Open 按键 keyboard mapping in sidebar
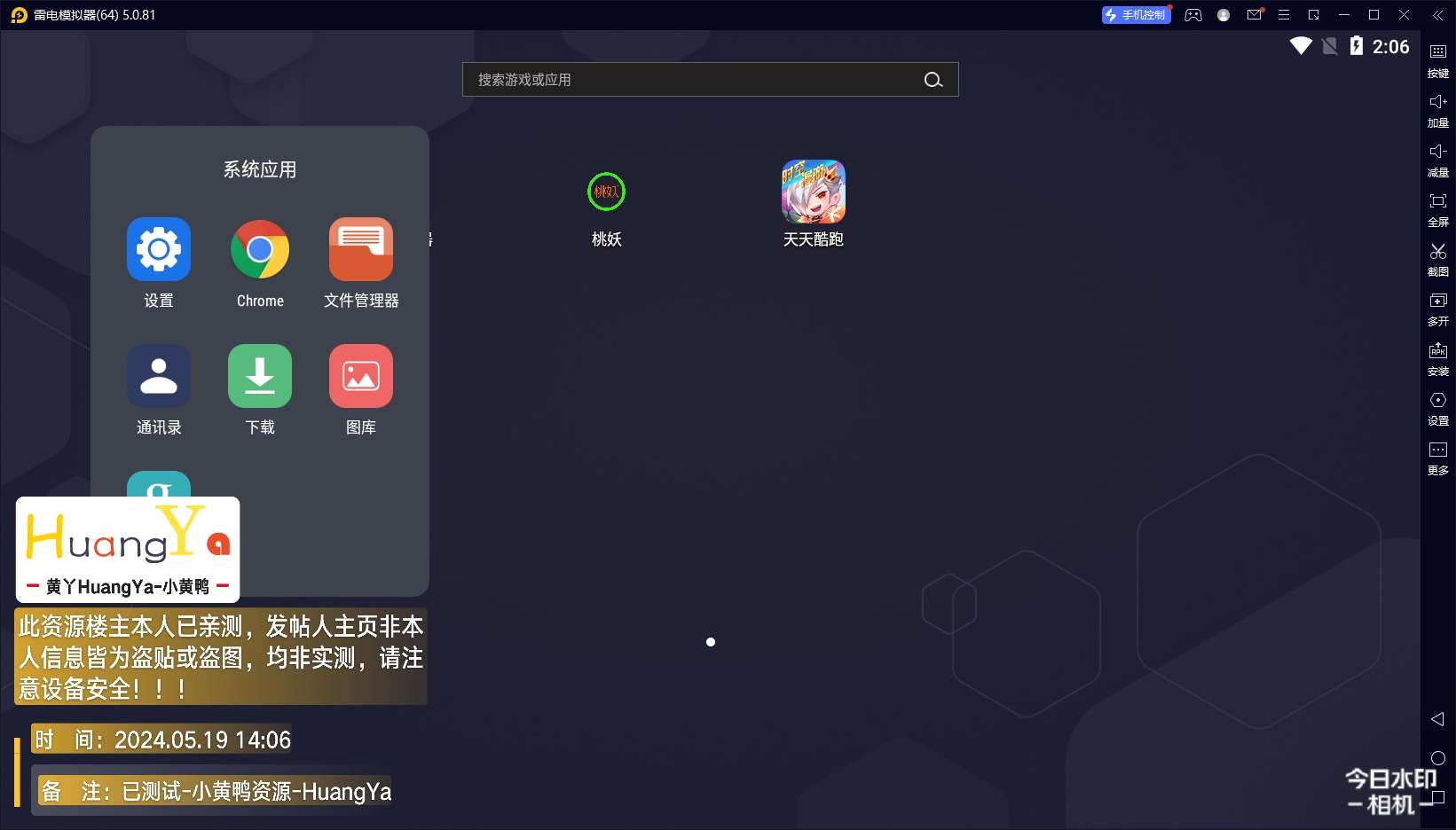This screenshot has width=1456, height=830. (x=1438, y=60)
